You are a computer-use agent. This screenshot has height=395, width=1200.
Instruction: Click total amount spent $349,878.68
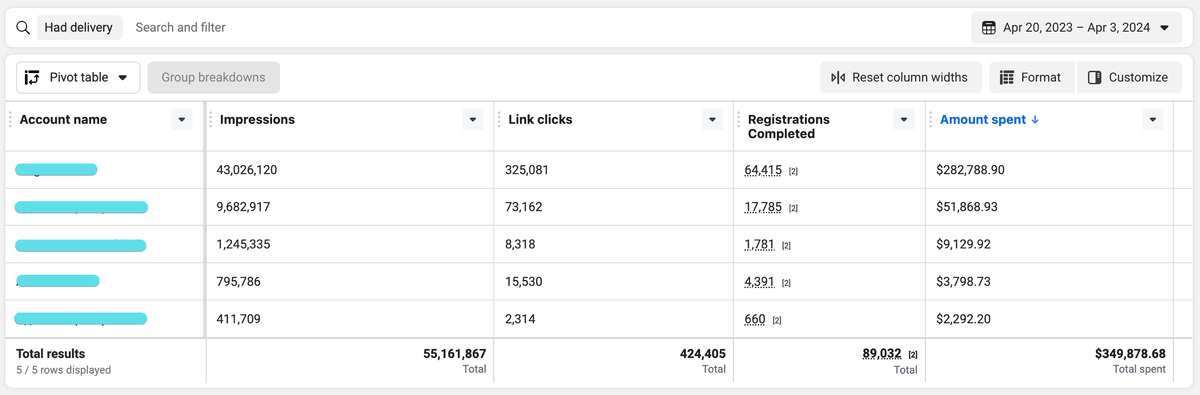pos(1130,353)
